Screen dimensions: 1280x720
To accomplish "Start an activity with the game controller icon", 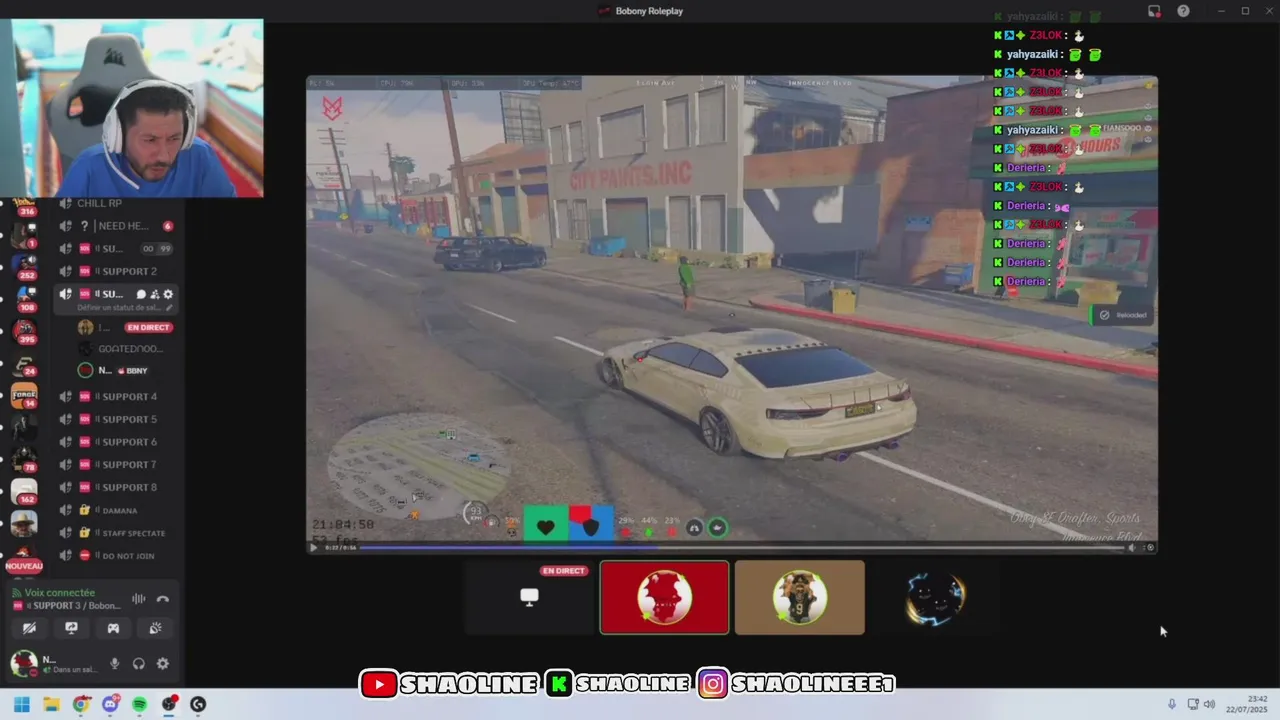I will coord(113,628).
